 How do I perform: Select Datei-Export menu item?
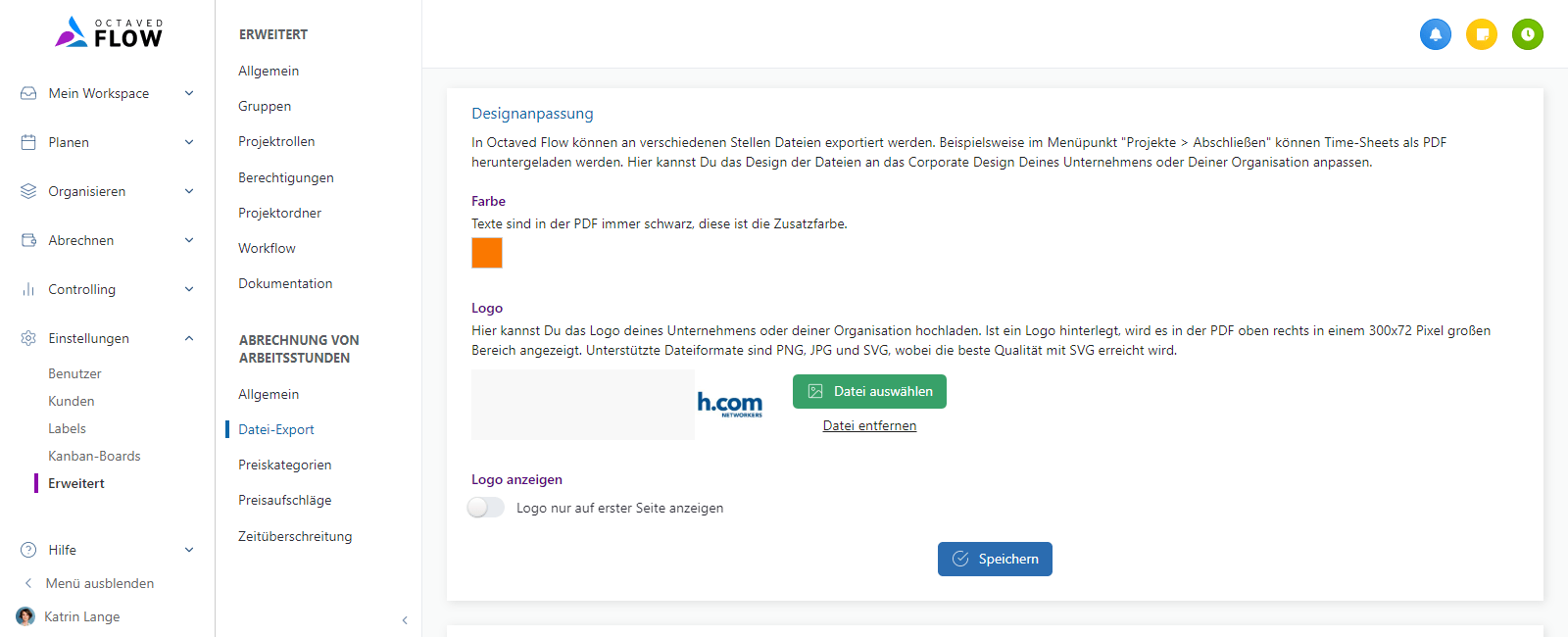click(276, 429)
